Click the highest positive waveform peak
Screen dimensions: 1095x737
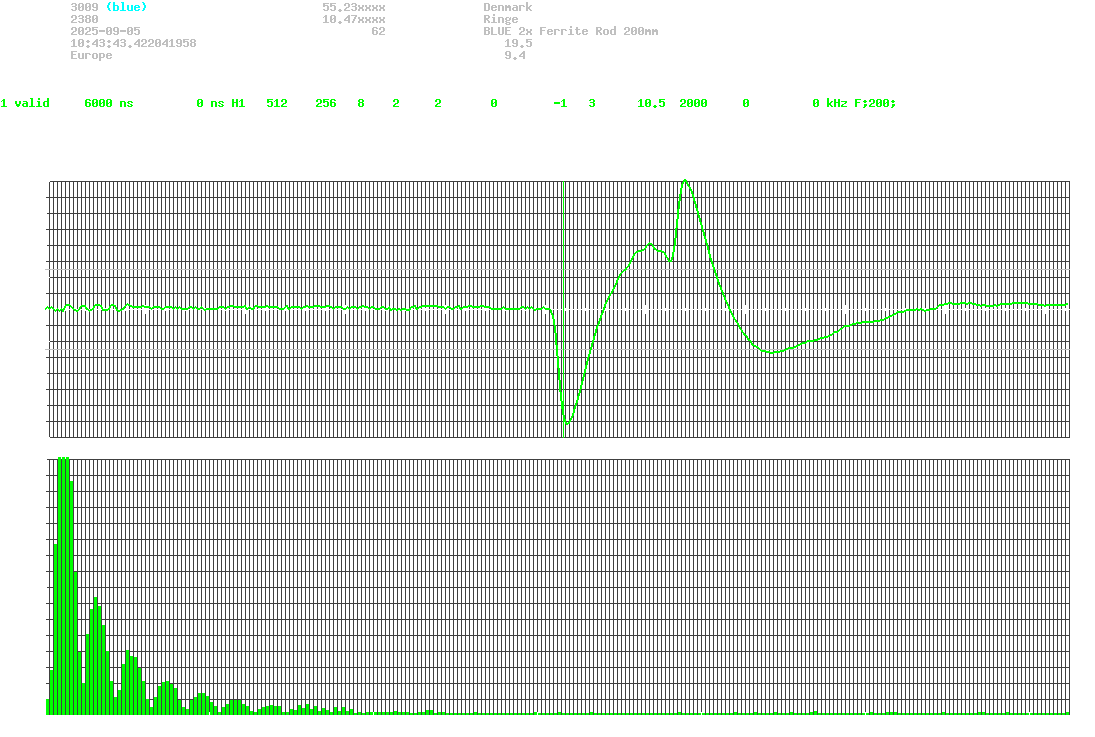[685, 181]
